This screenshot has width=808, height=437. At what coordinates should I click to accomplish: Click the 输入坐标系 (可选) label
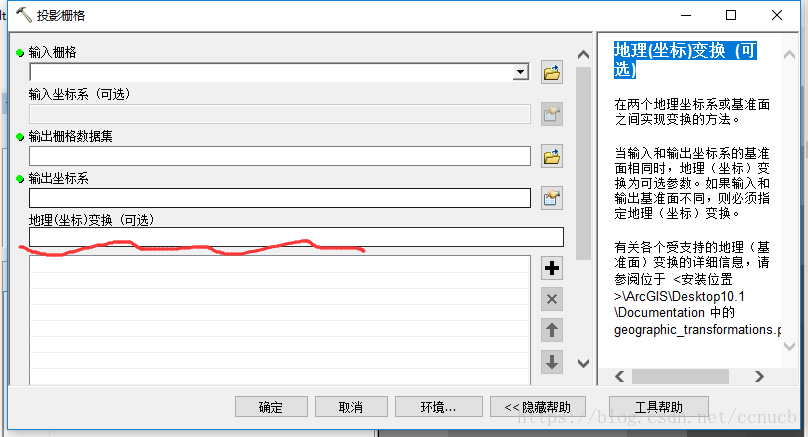tap(79, 94)
